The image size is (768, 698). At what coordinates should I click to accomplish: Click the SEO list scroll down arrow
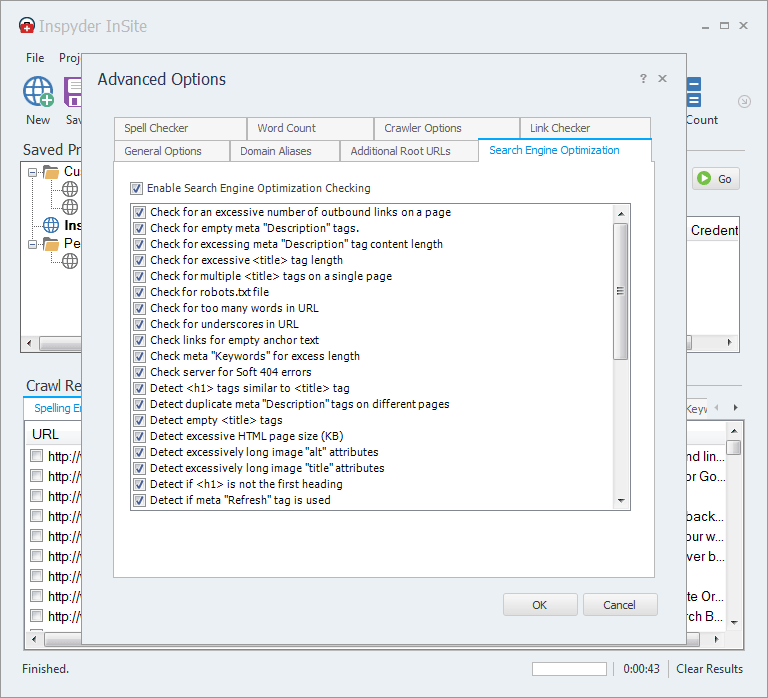tap(621, 501)
